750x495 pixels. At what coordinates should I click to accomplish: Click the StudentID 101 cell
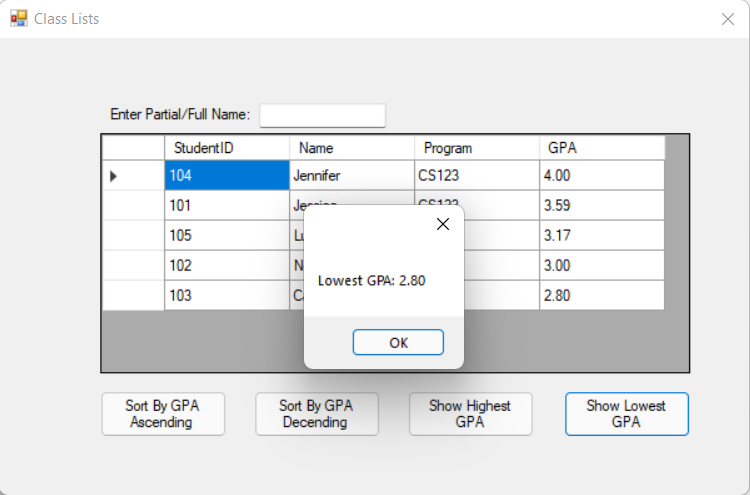[x=227, y=206]
